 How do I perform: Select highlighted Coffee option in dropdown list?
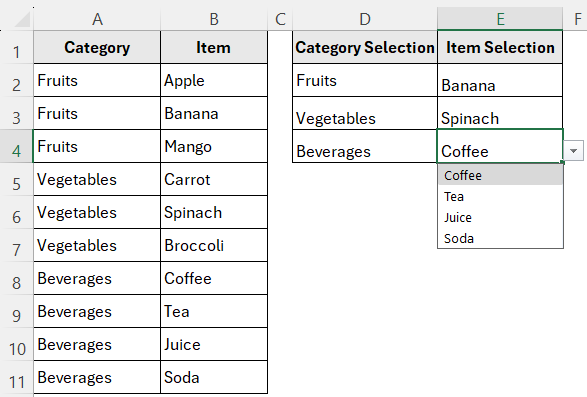pyautogui.click(x=500, y=175)
